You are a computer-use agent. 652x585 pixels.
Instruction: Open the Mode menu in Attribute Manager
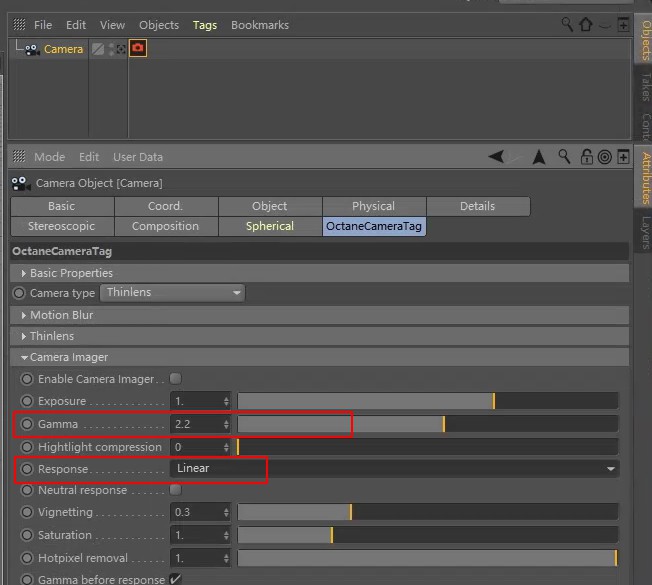pyautogui.click(x=49, y=157)
